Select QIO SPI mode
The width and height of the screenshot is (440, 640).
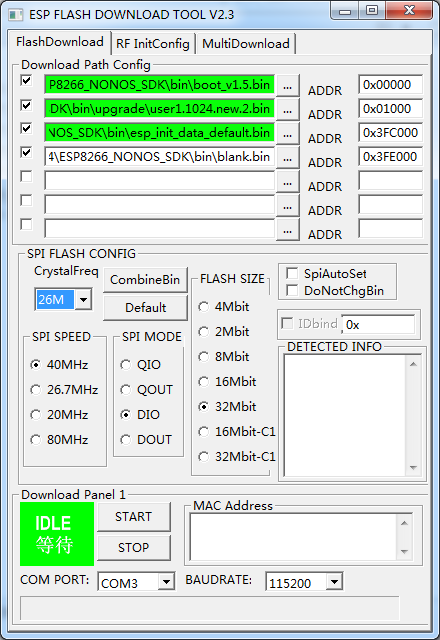(x=126, y=364)
